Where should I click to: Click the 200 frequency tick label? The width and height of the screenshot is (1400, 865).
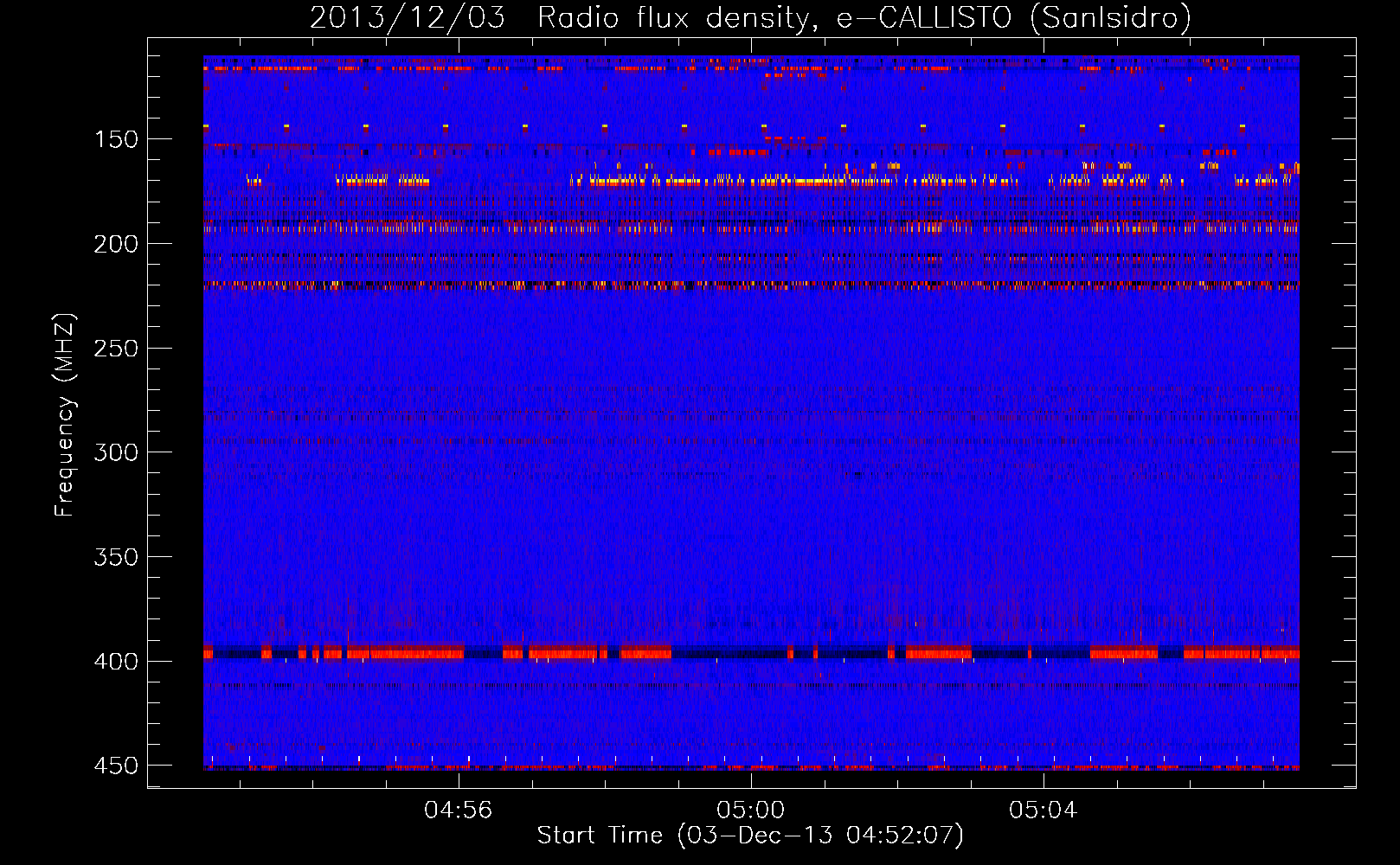tap(116, 244)
